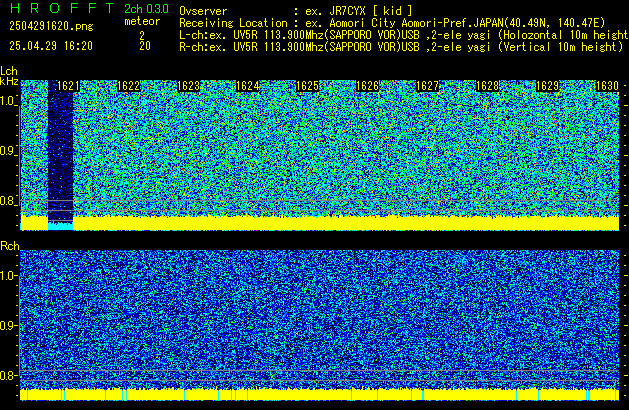Click the cyan segment of the Lch level bar
Viewport: 629px width, 410px height.
tap(61, 226)
